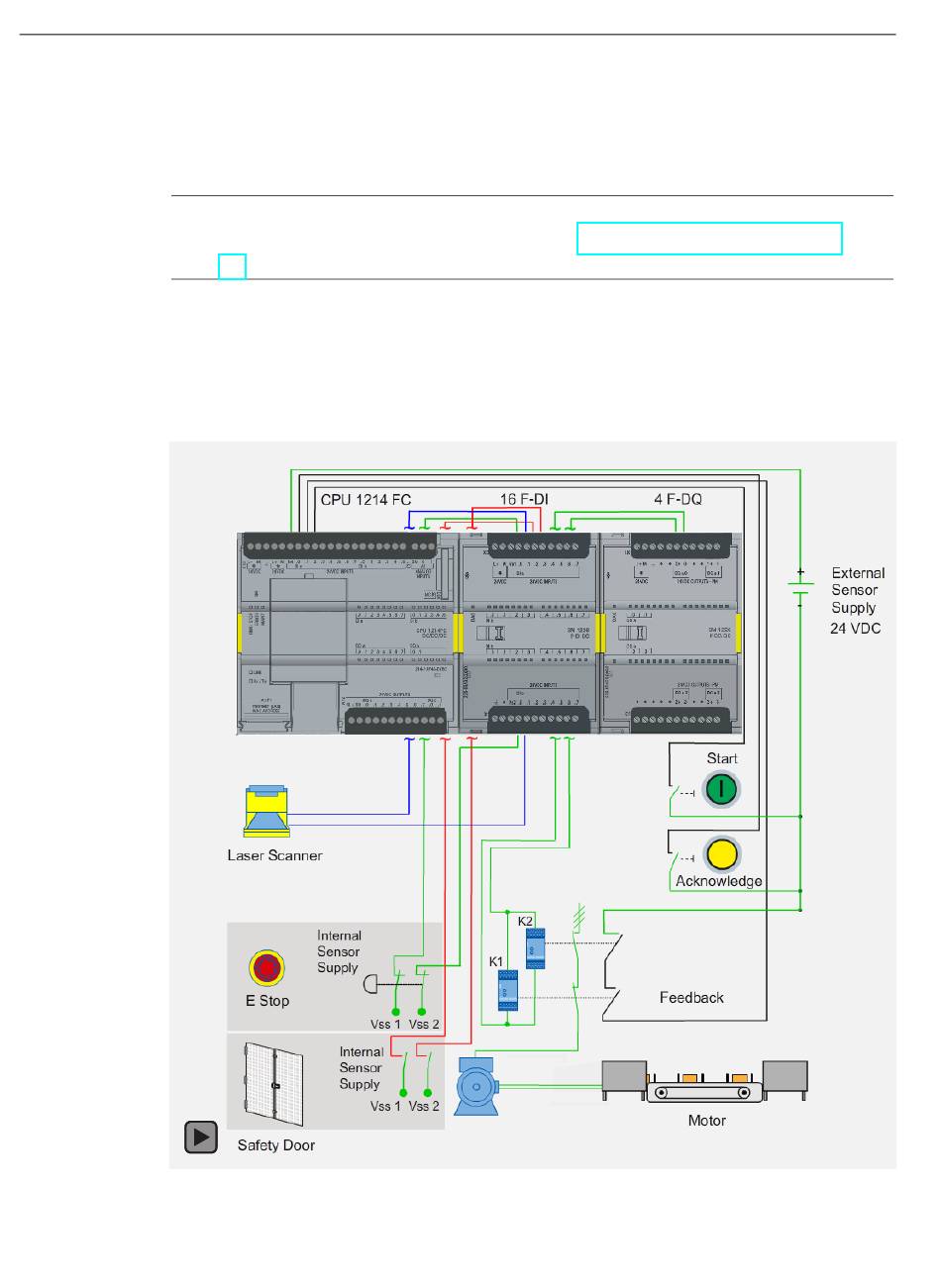This screenshot has width=941, height=1288.
Task: Click the blue motor icon
Action: [478, 1086]
